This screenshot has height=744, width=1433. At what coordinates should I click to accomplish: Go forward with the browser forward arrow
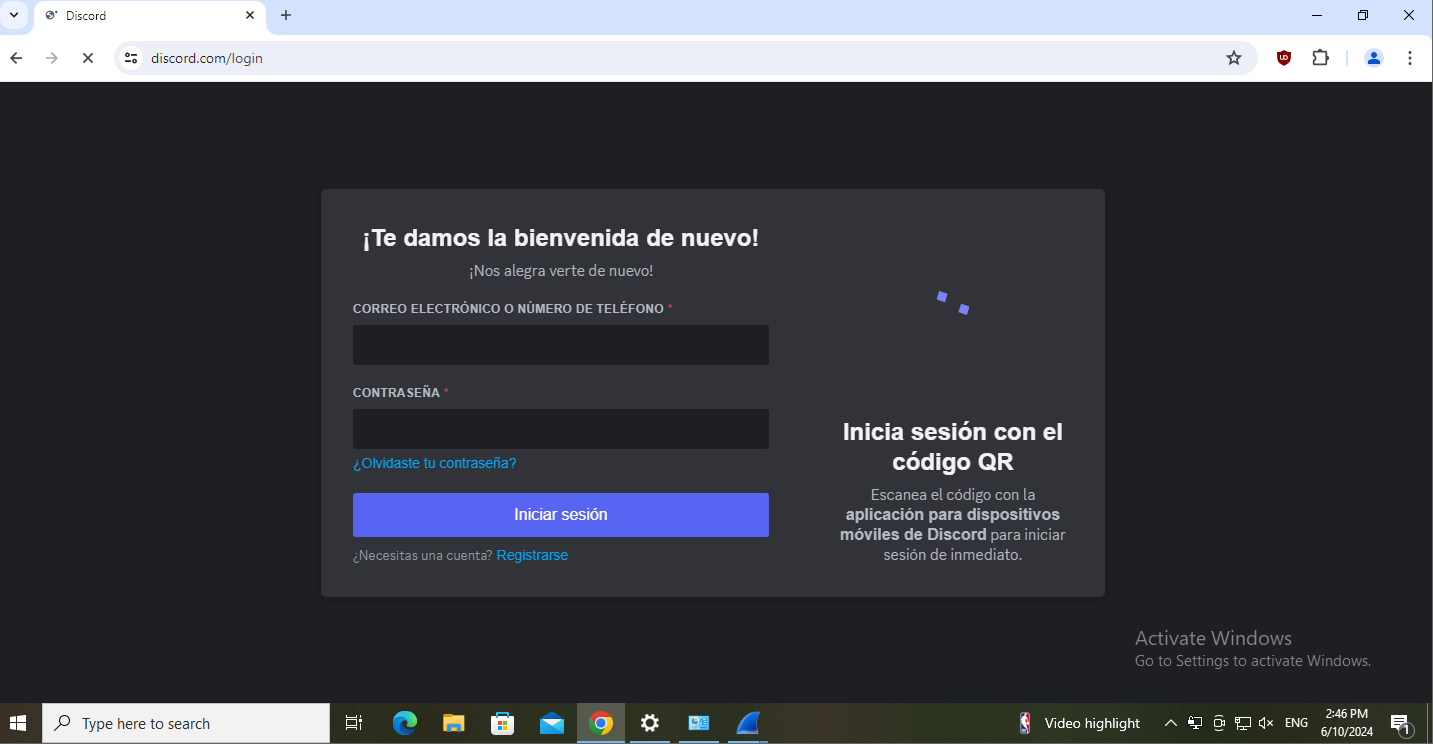[52, 58]
